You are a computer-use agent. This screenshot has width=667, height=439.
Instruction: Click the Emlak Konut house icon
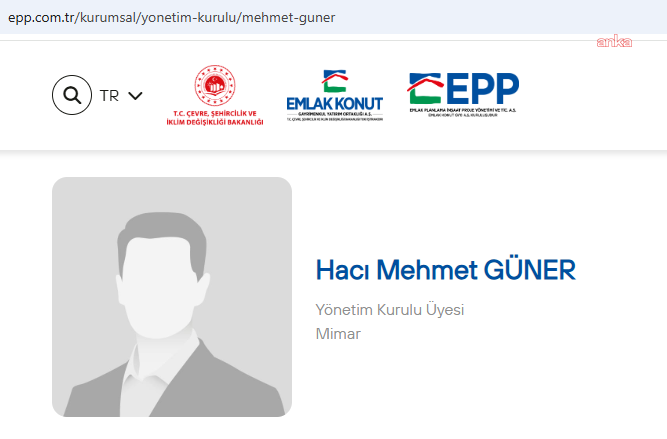pos(335,81)
